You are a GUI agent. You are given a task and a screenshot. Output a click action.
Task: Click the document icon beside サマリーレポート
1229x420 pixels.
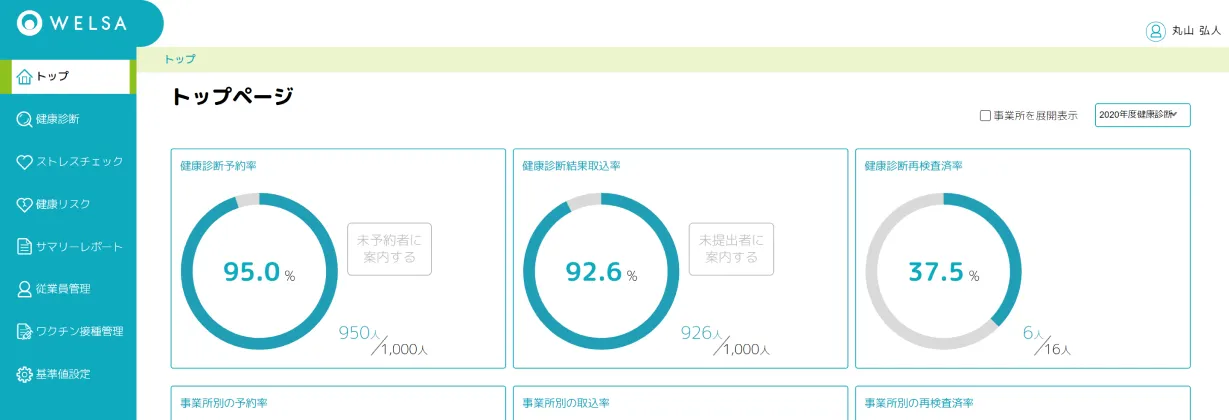(x=25, y=246)
